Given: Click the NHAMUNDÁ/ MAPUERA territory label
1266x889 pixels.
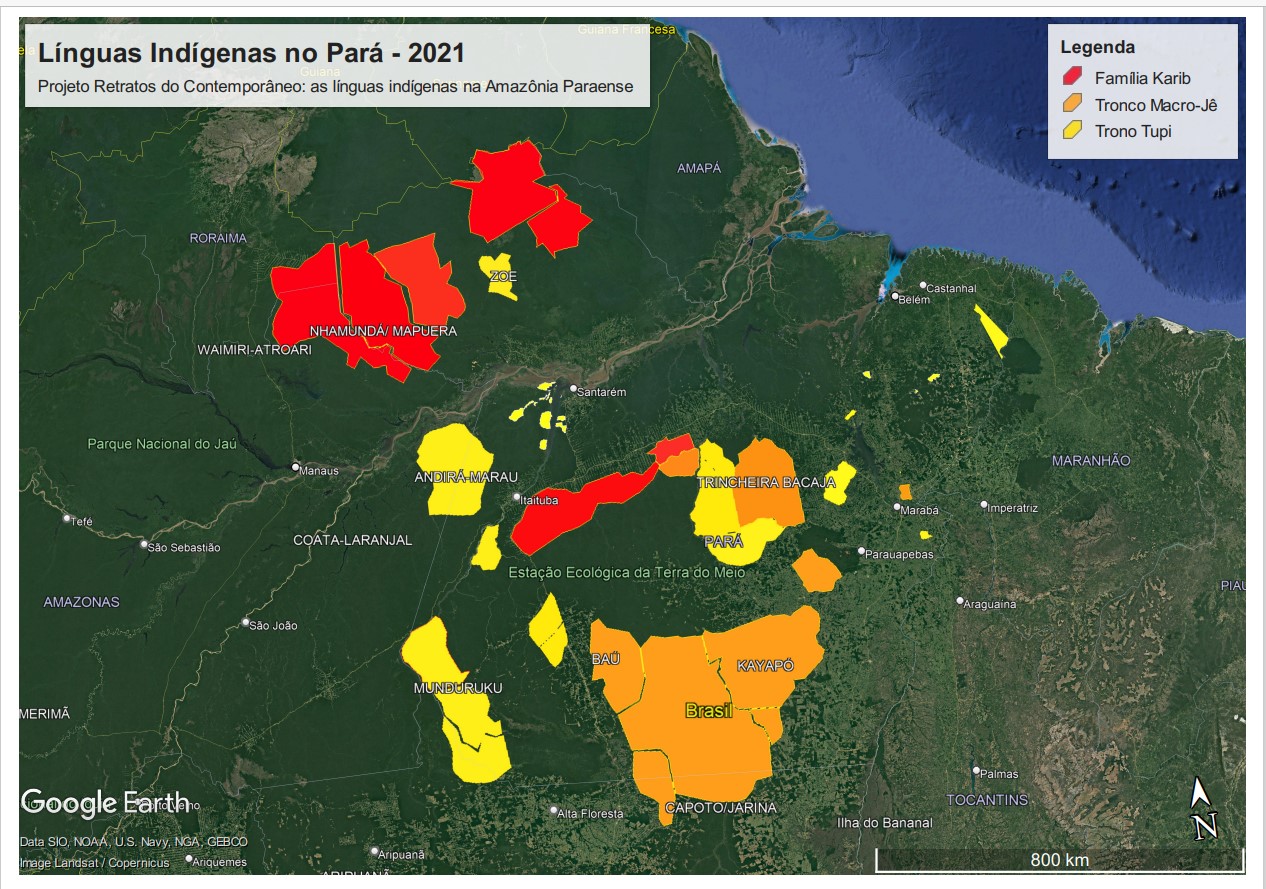Looking at the screenshot, I should (383, 331).
